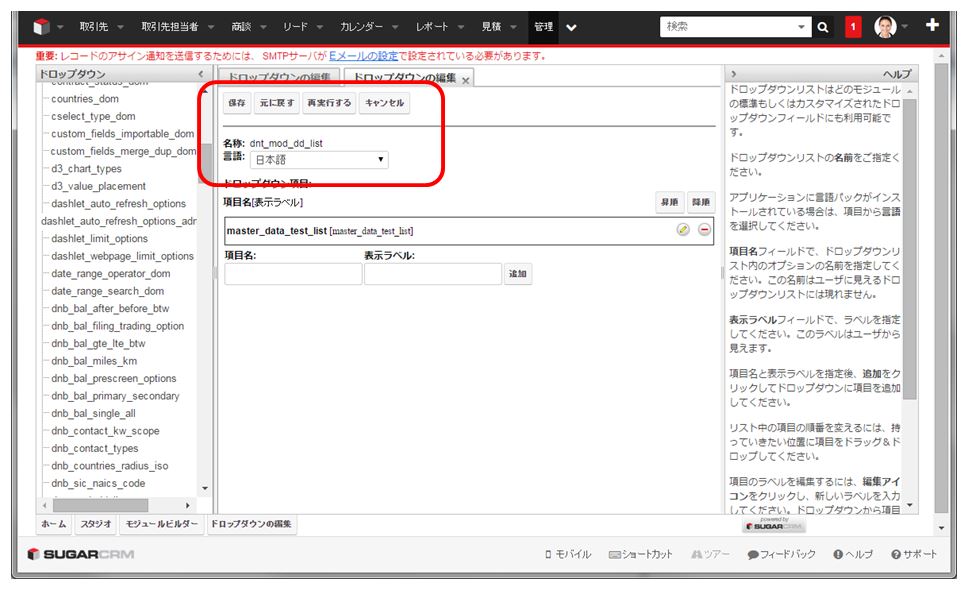Open the 管理 admin menu
Viewport: 970px width, 593px height.
pyautogui.click(x=543, y=27)
